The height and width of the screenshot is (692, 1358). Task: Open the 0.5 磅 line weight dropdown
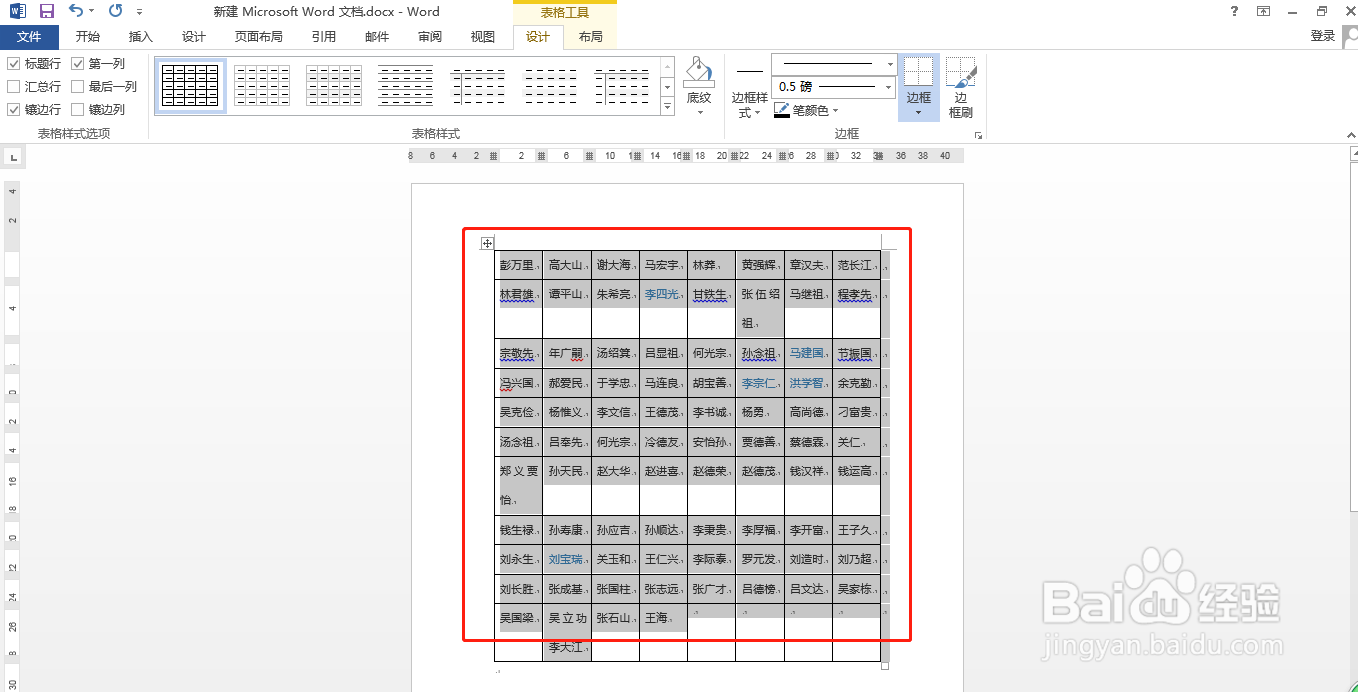889,88
